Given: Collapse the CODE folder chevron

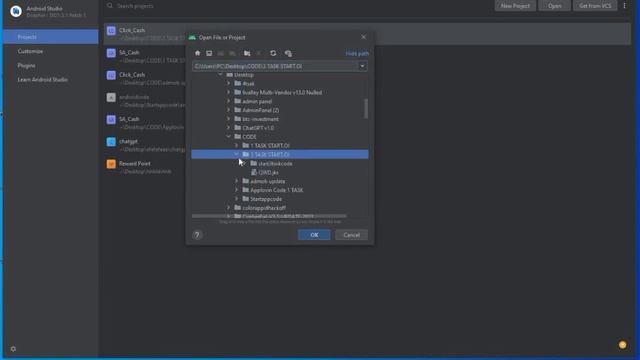Looking at the screenshot, I should coord(229,136).
